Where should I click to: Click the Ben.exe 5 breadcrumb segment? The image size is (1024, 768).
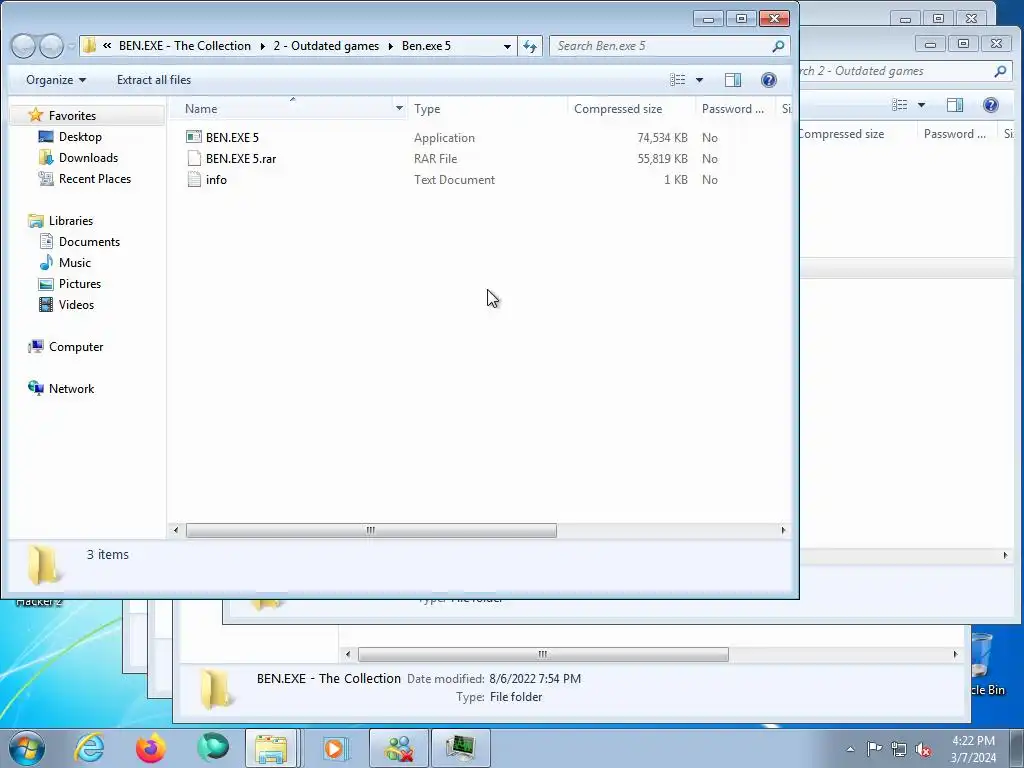point(426,46)
